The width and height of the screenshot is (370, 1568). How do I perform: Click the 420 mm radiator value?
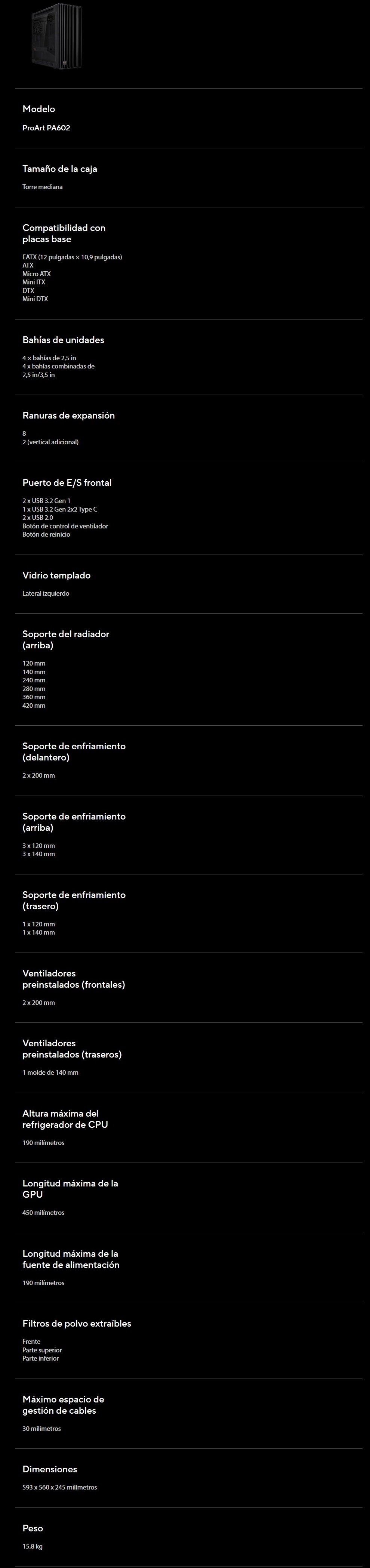coord(34,706)
